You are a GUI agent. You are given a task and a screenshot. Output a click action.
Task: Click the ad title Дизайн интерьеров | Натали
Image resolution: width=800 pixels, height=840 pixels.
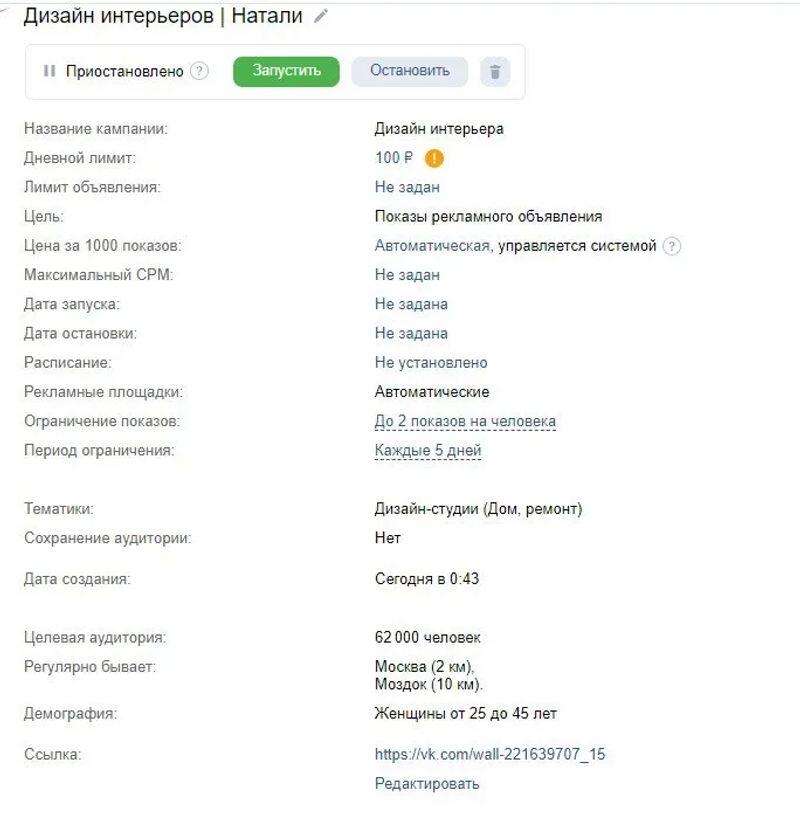point(162,16)
